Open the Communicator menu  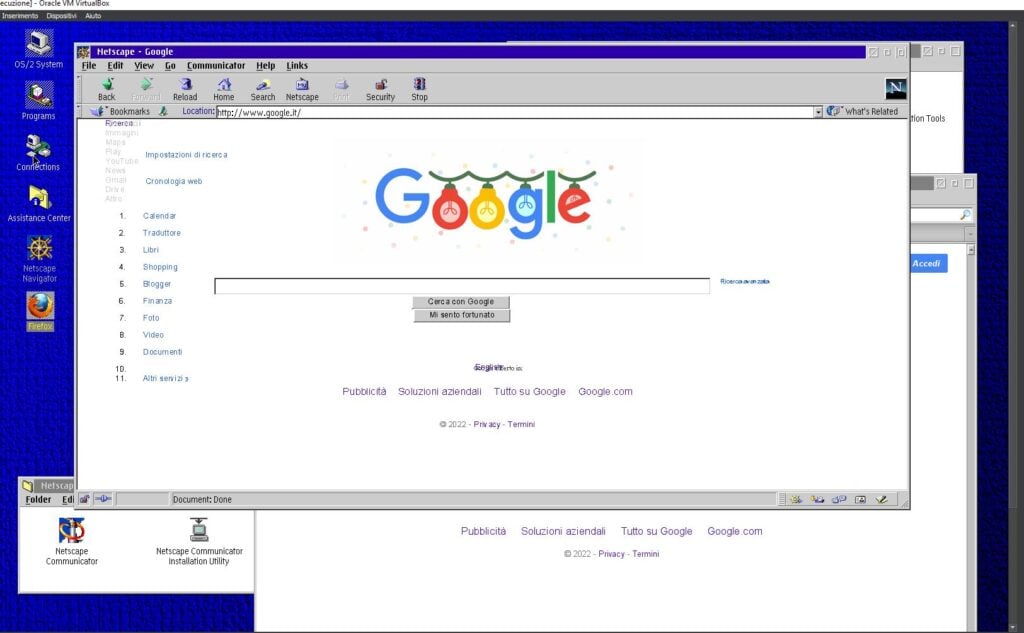[x=216, y=65]
